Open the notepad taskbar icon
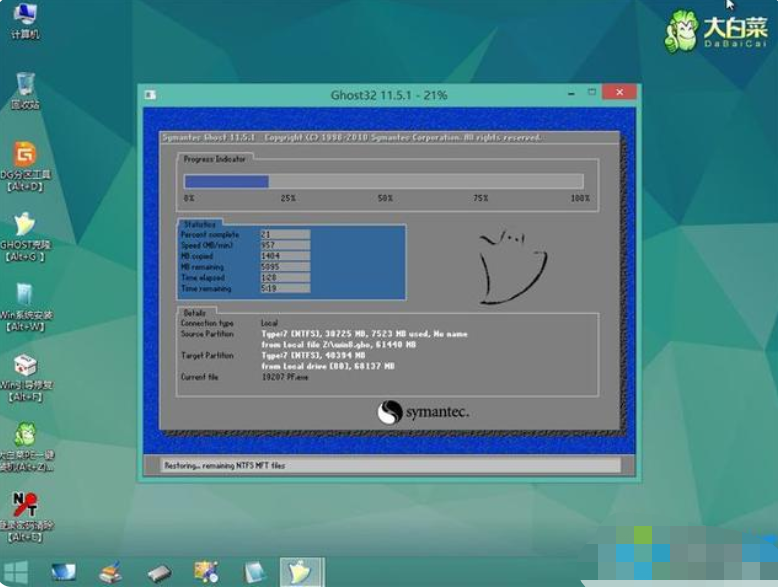The image size is (778, 587). [255, 573]
